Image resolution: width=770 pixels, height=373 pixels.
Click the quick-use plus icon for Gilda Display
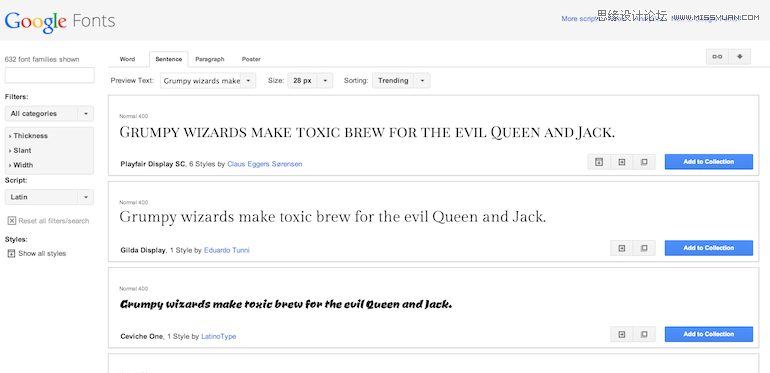tap(622, 248)
